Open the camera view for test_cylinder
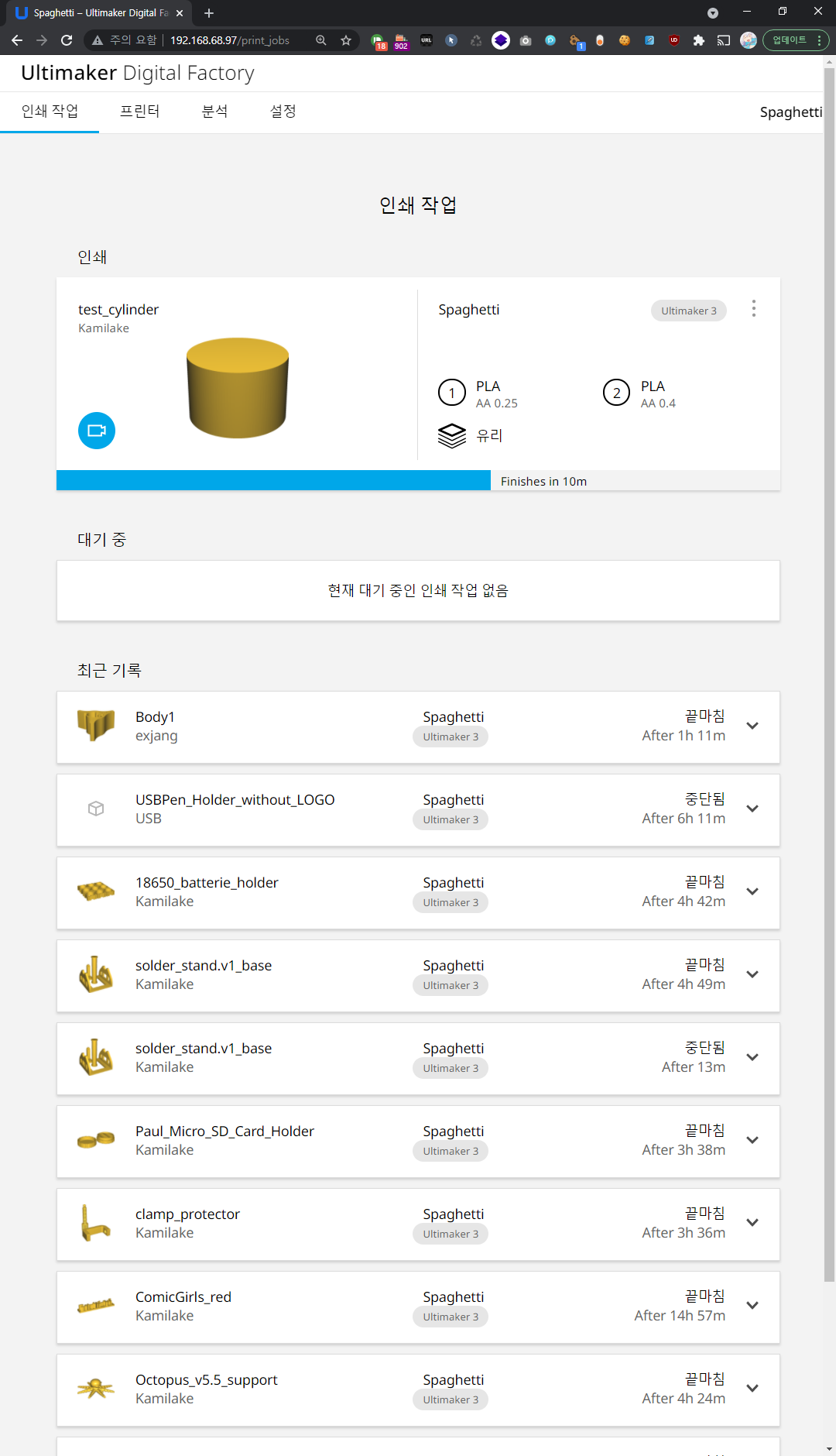The image size is (836, 1456). 97,431
